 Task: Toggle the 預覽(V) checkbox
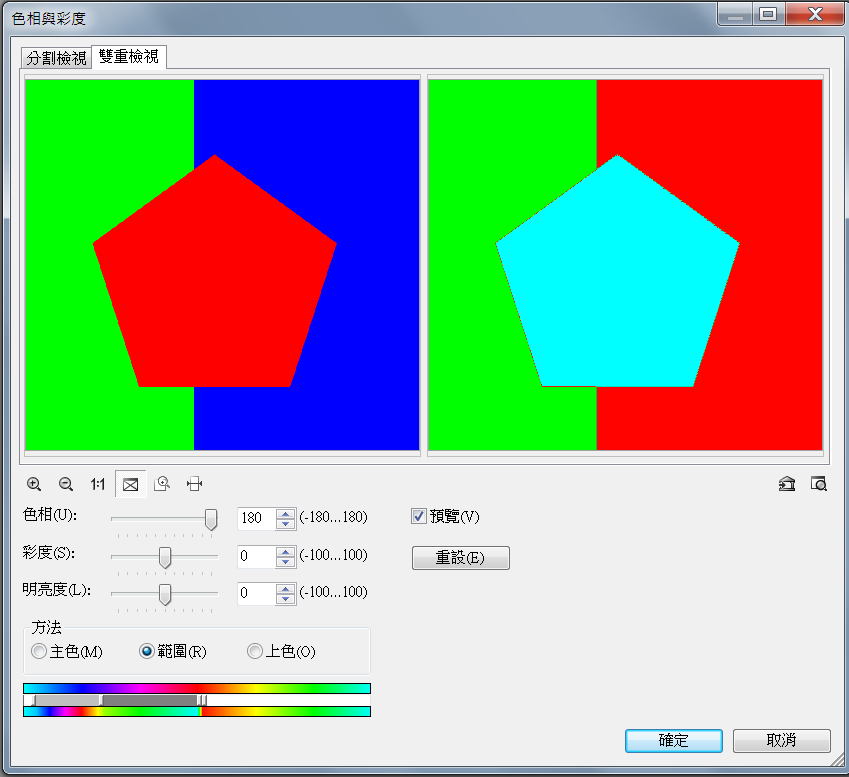419,516
